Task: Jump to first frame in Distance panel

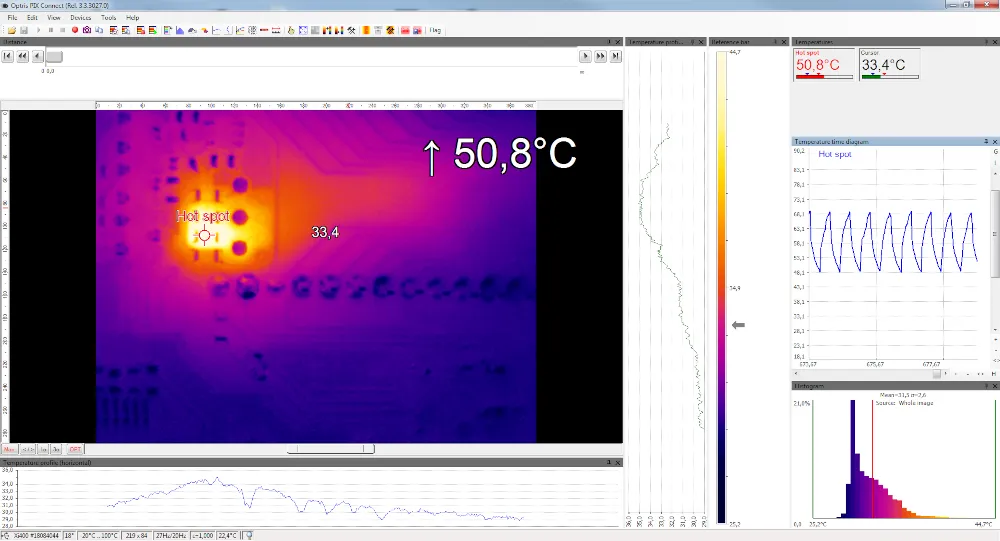Action: [8, 57]
